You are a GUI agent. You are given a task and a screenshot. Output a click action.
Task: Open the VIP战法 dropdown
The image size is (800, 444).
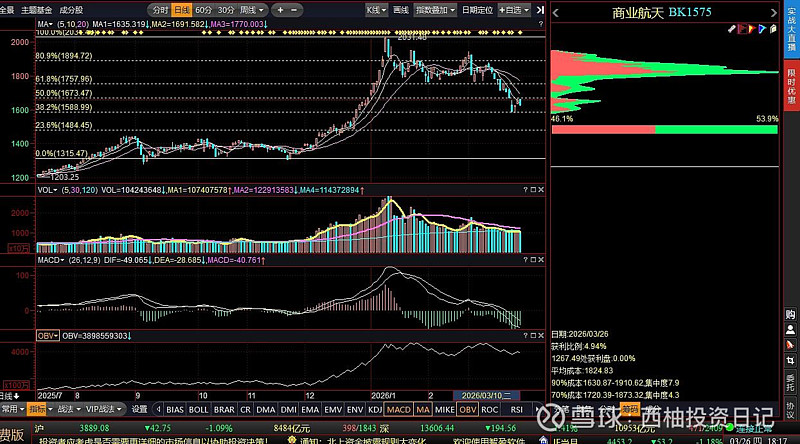click(104, 409)
